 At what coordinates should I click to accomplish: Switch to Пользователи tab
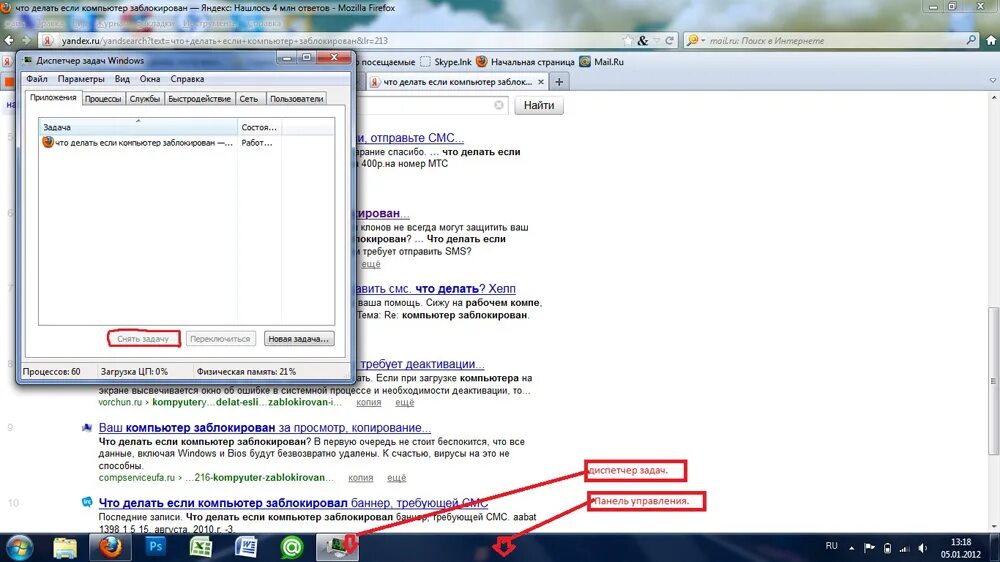(x=296, y=99)
